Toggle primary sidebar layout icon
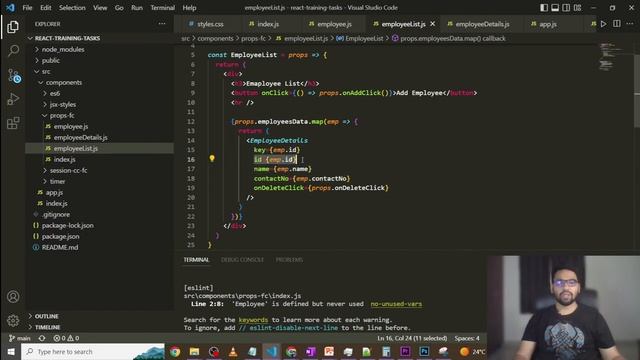The image size is (640, 360). [544, 8]
